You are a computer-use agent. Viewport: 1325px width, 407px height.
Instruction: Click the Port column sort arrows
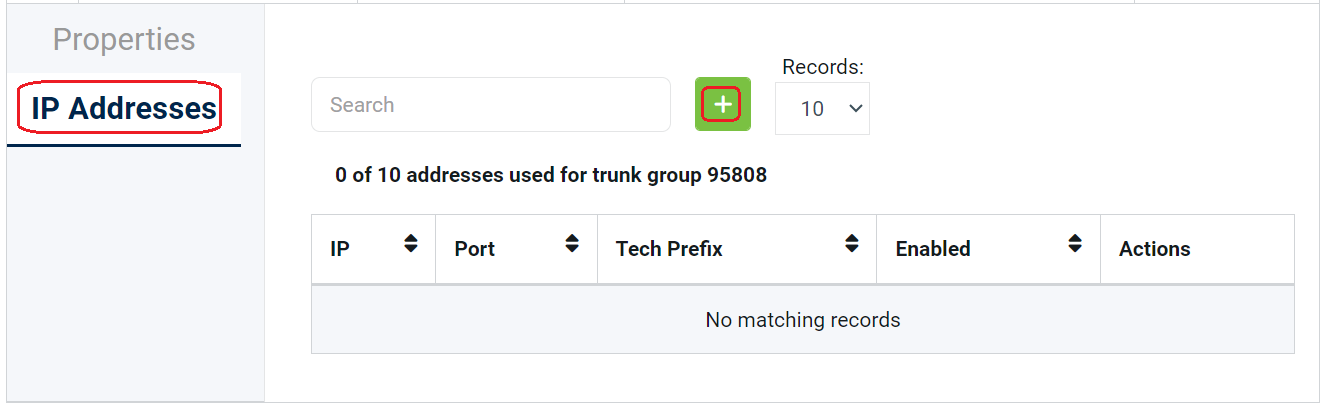[x=571, y=243]
